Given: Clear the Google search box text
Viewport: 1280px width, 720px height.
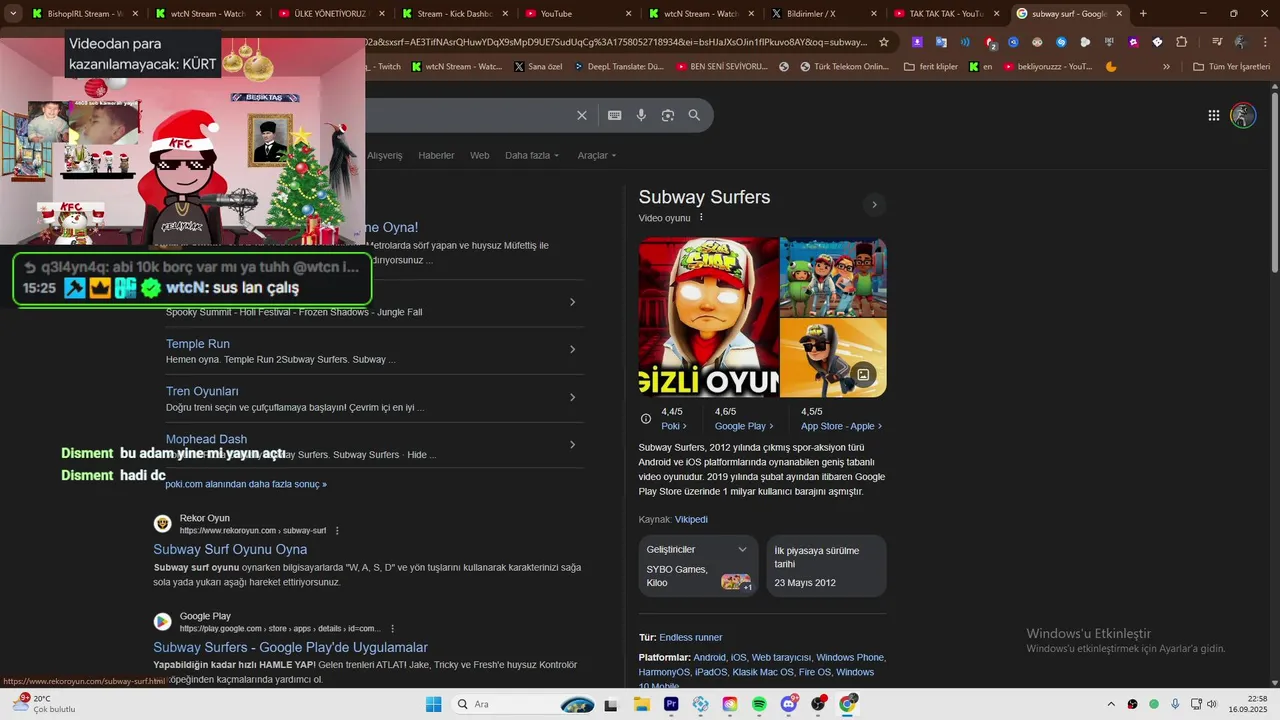Looking at the screenshot, I should point(582,115).
